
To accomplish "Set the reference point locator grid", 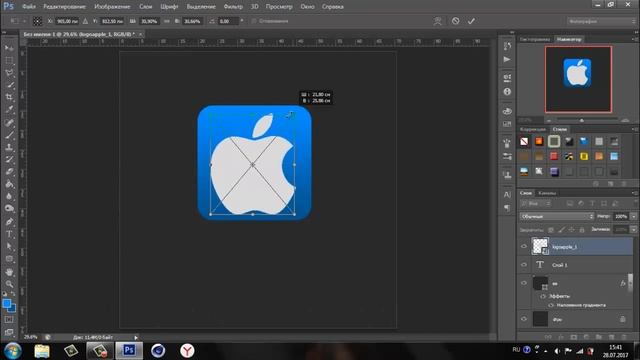I will tap(37, 21).
